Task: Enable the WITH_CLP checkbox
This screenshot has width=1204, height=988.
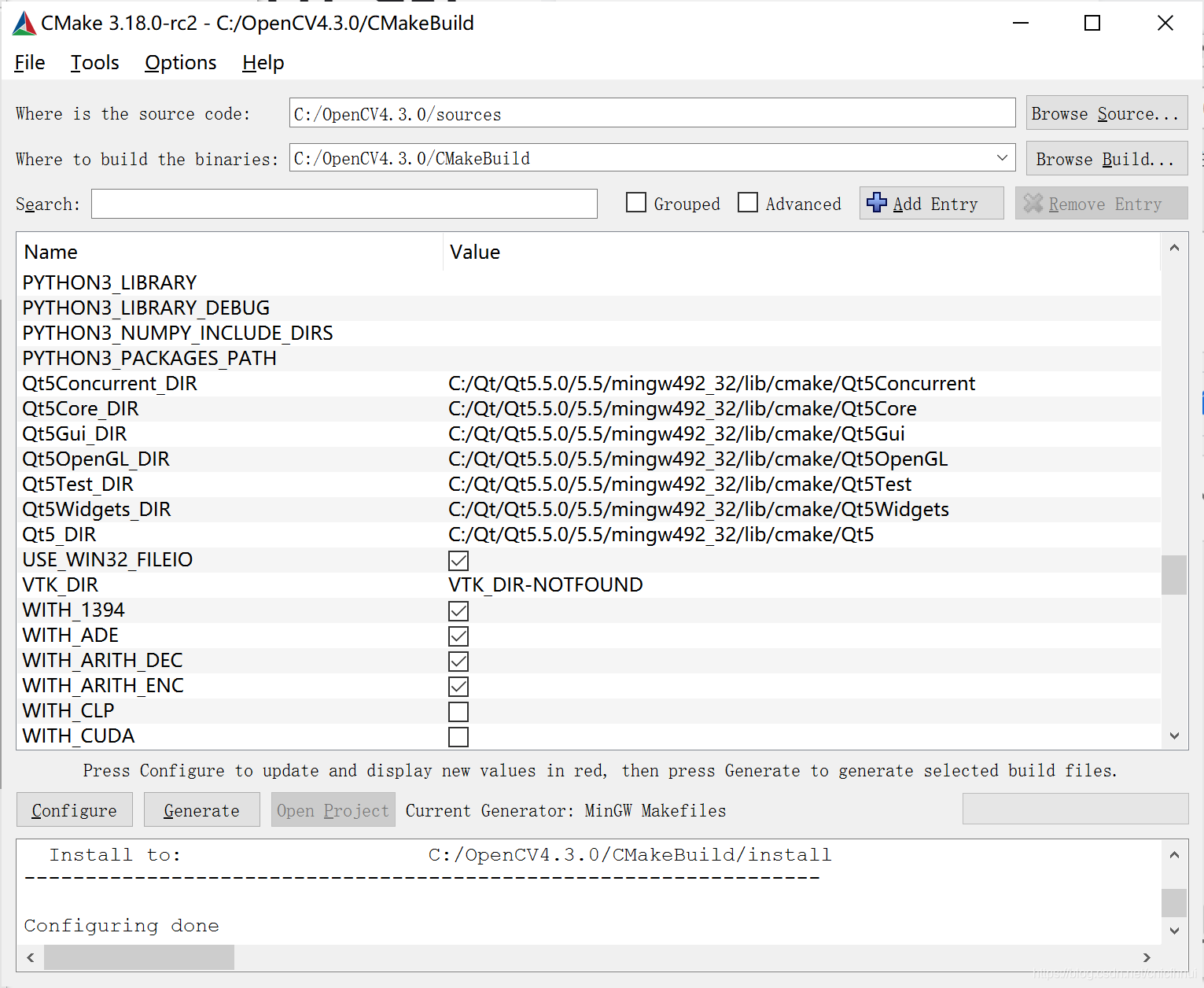Action: [x=458, y=711]
